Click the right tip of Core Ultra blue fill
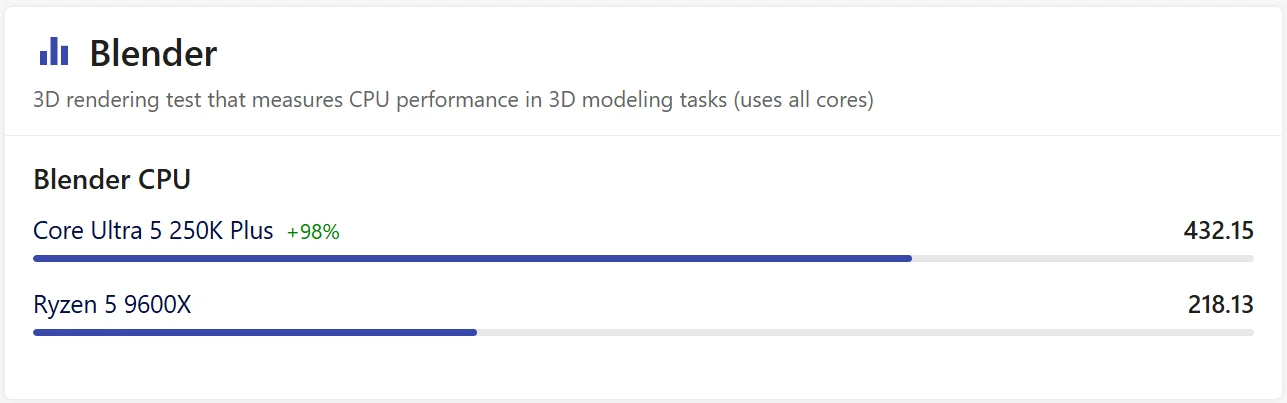This screenshot has height=403, width=1287. click(908, 258)
